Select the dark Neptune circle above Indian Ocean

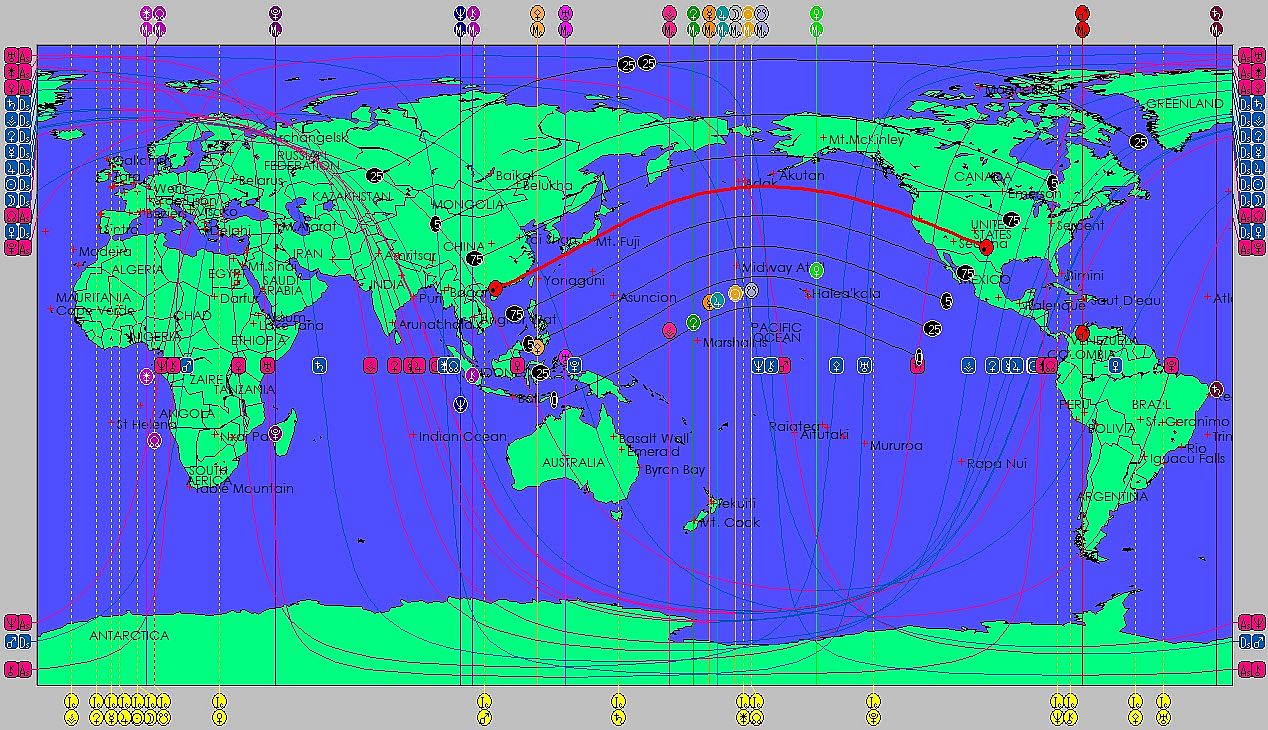click(459, 404)
